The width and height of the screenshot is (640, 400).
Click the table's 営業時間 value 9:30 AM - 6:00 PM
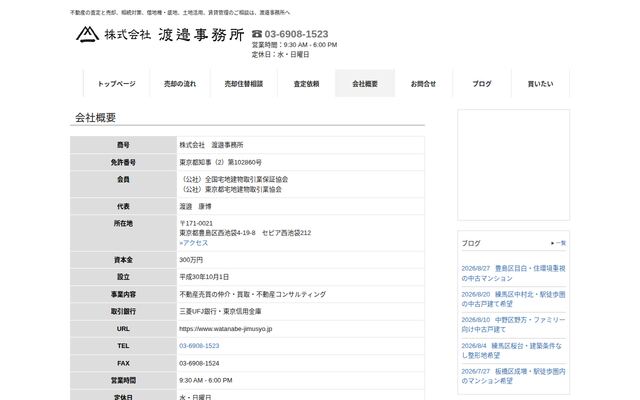click(x=206, y=380)
